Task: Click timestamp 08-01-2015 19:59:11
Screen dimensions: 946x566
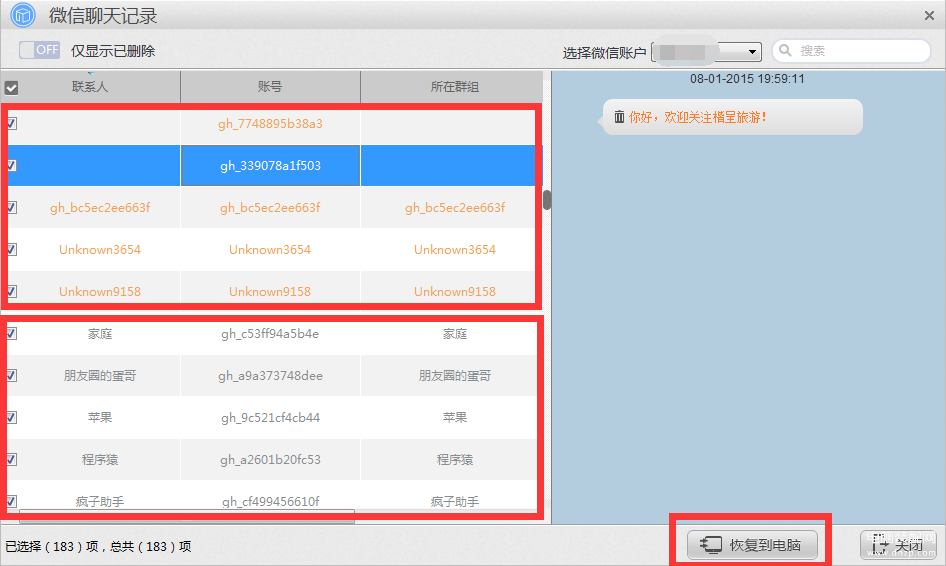Action: pyautogui.click(x=747, y=79)
